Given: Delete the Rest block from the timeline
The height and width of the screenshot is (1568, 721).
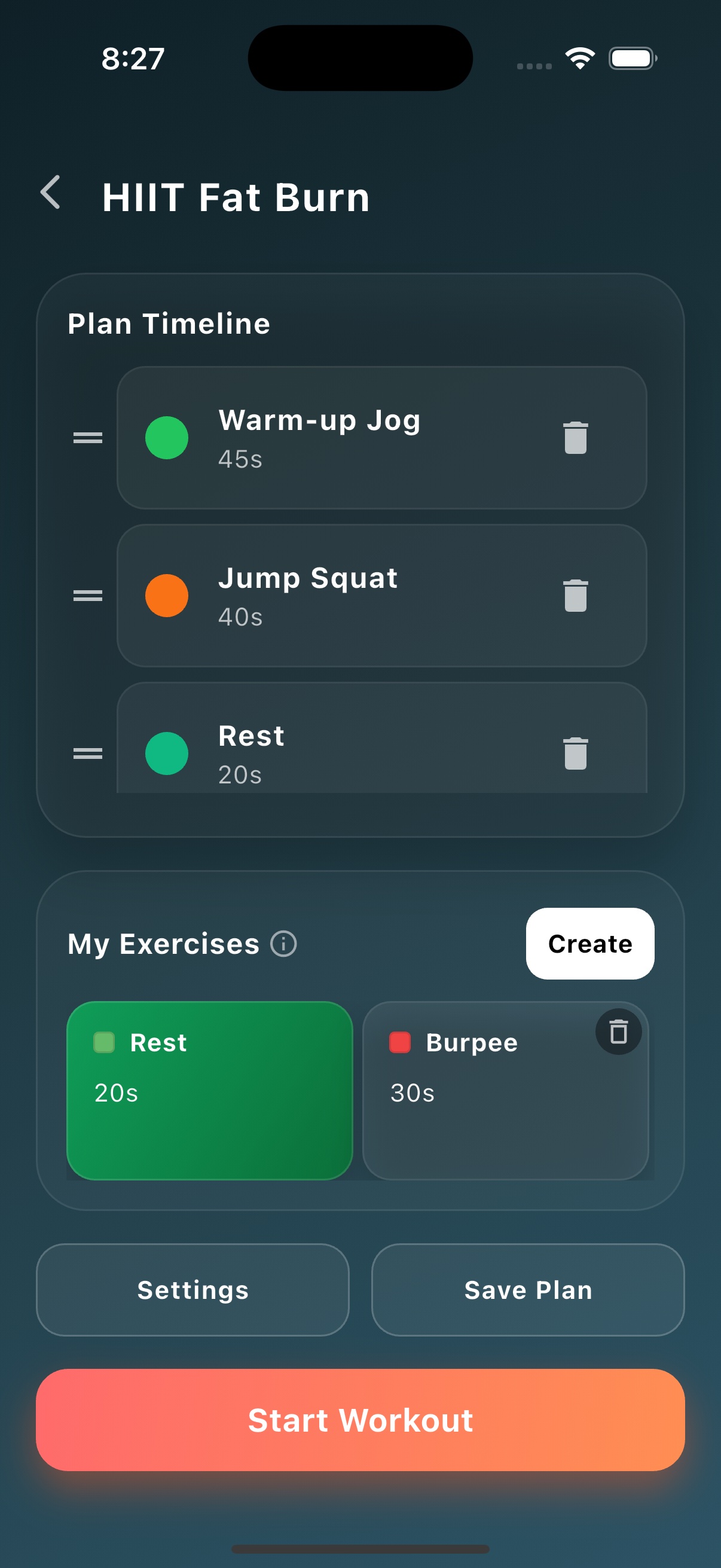Looking at the screenshot, I should pyautogui.click(x=575, y=753).
